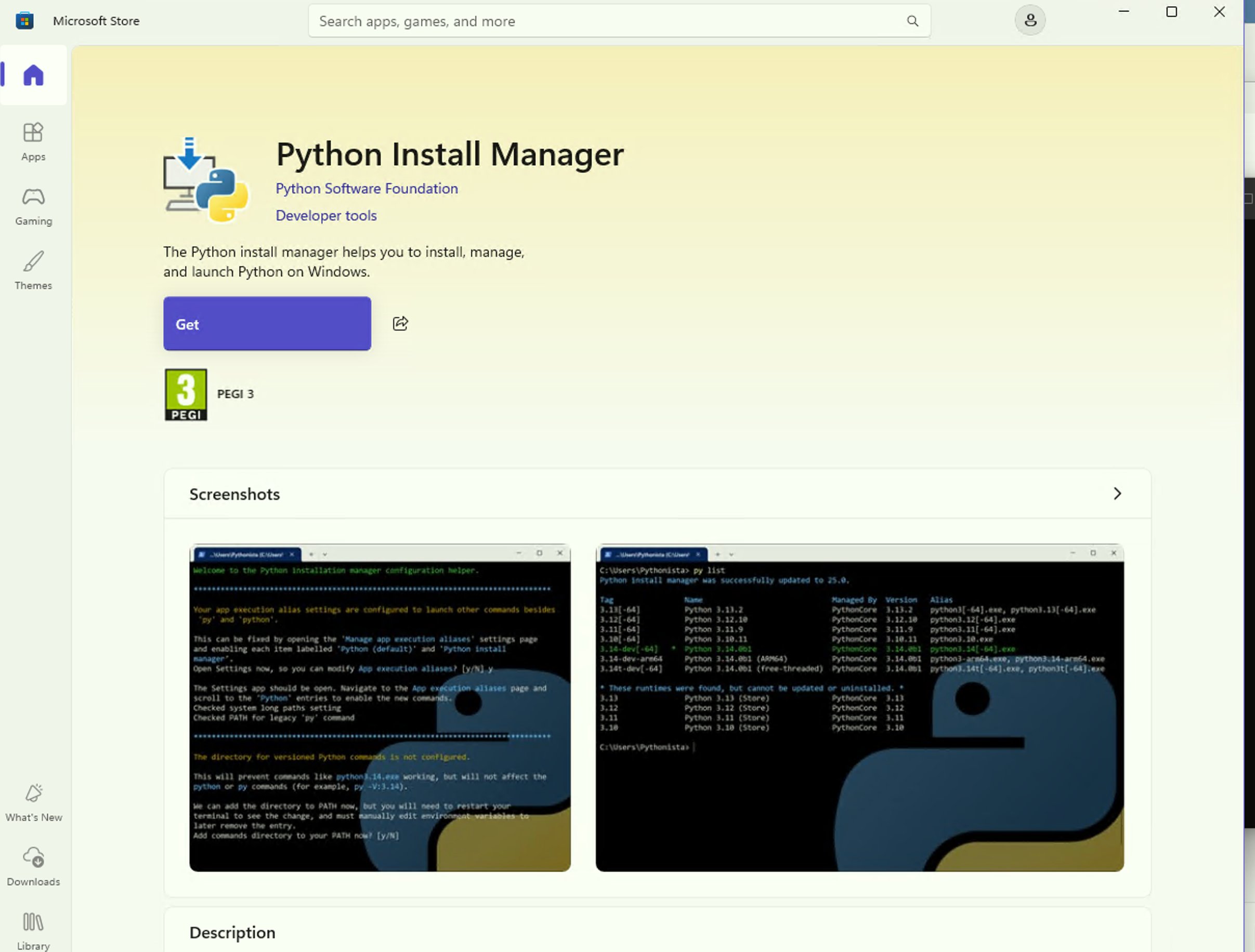Open the Home section in the sidebar

(x=33, y=75)
